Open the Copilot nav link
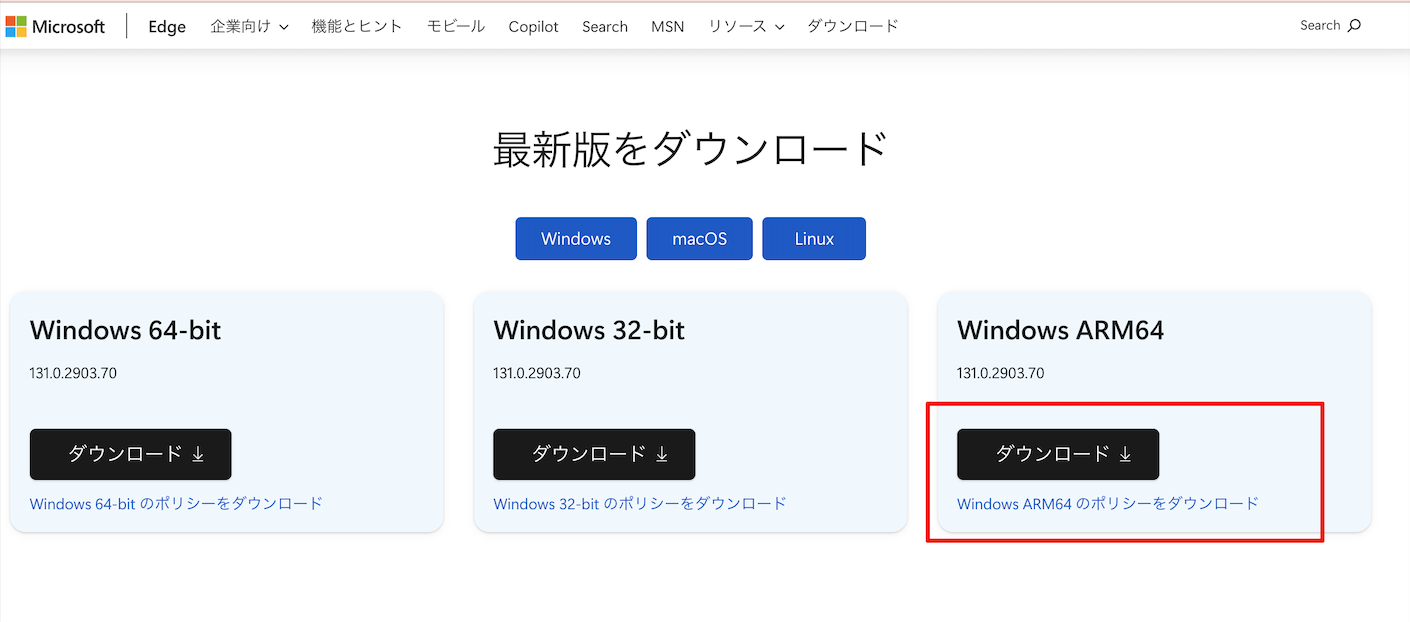 click(x=533, y=27)
